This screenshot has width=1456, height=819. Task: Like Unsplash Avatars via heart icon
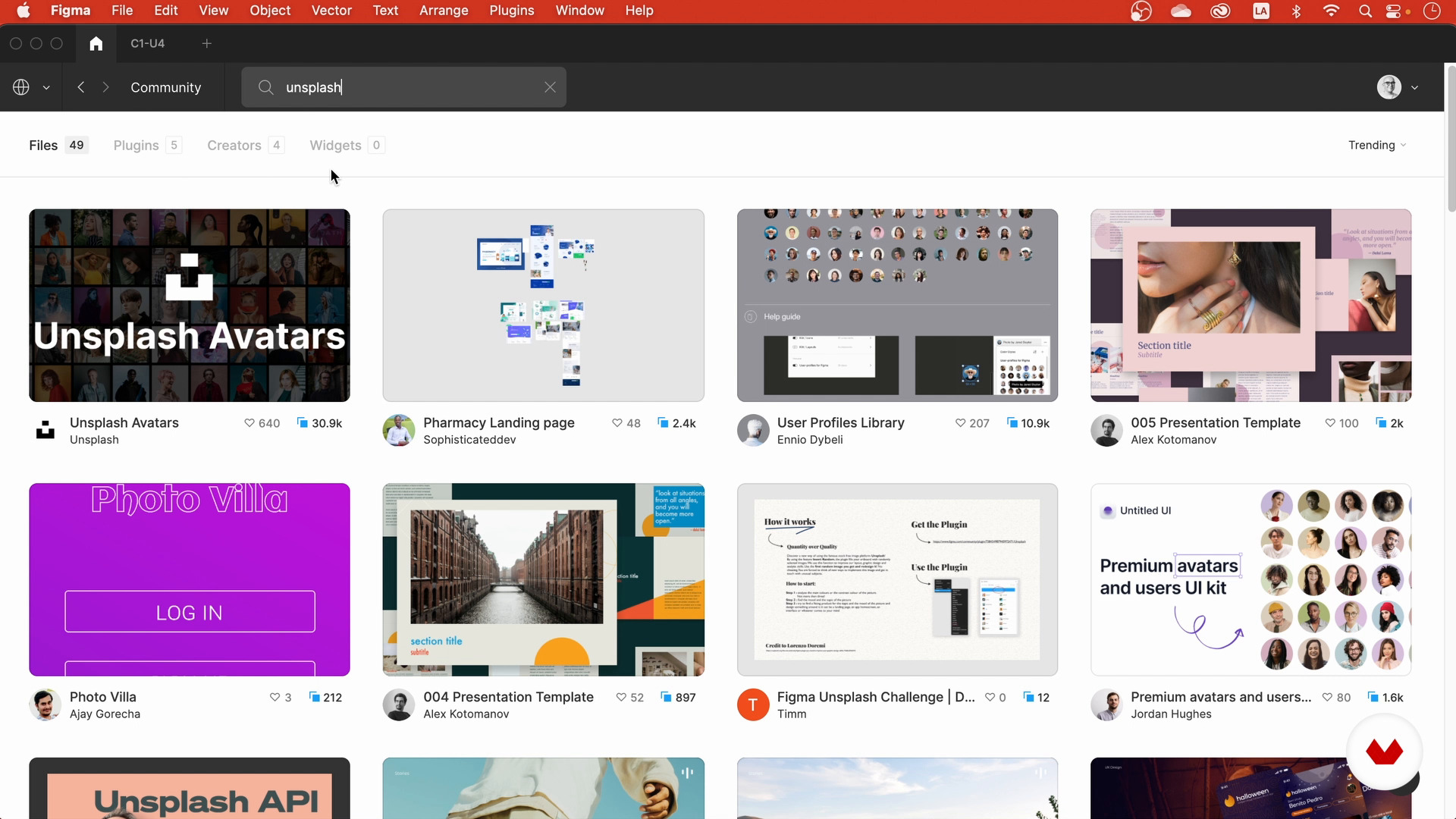click(x=249, y=423)
